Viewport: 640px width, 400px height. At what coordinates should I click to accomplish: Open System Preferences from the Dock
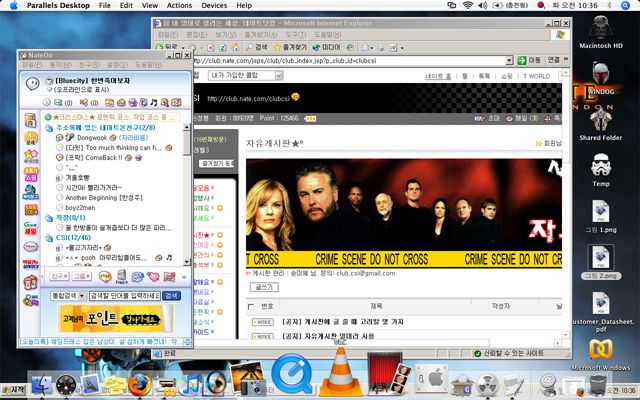click(x=431, y=379)
